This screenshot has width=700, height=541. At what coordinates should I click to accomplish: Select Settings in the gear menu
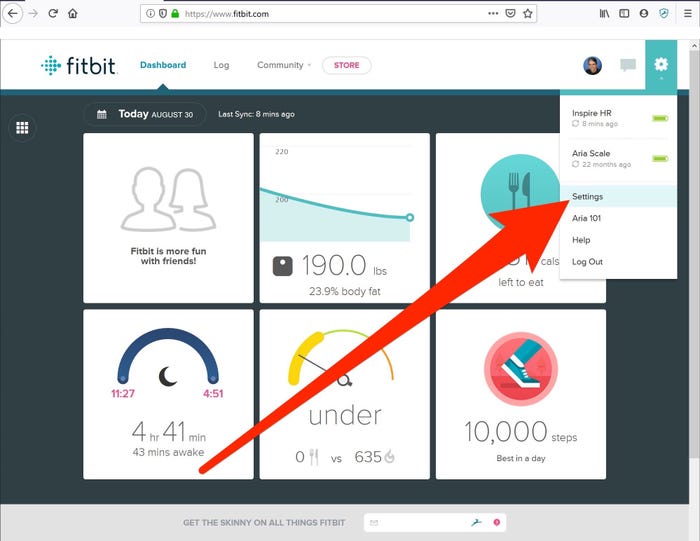coord(618,196)
